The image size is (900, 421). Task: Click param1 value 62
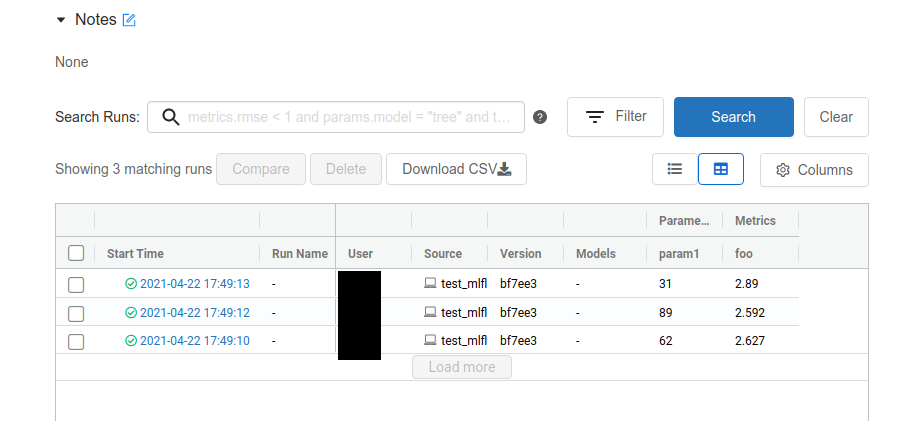[x=666, y=341]
